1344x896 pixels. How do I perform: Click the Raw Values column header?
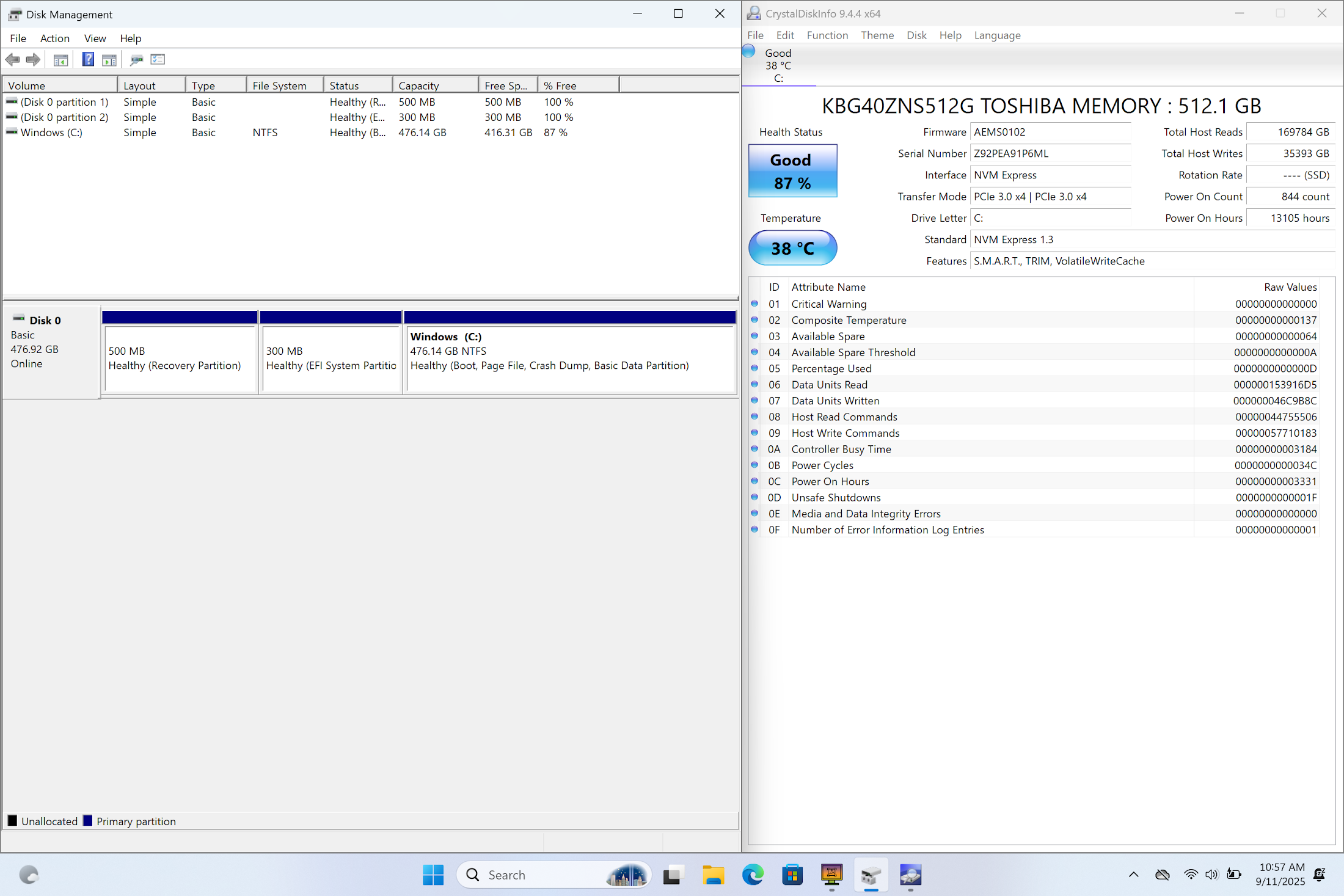pyautogui.click(x=1256, y=286)
